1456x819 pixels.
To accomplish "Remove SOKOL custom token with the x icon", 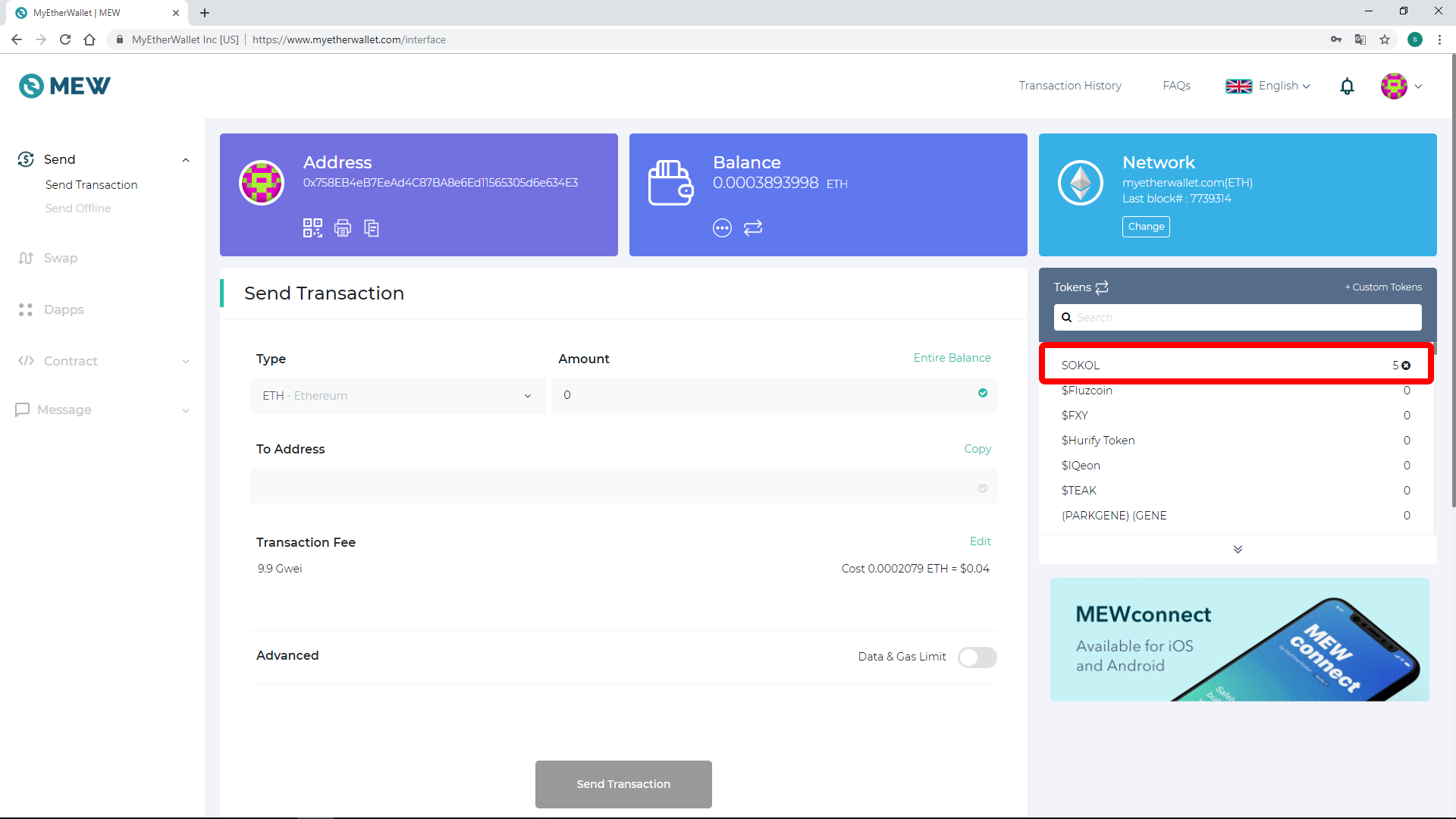I will pyautogui.click(x=1406, y=366).
